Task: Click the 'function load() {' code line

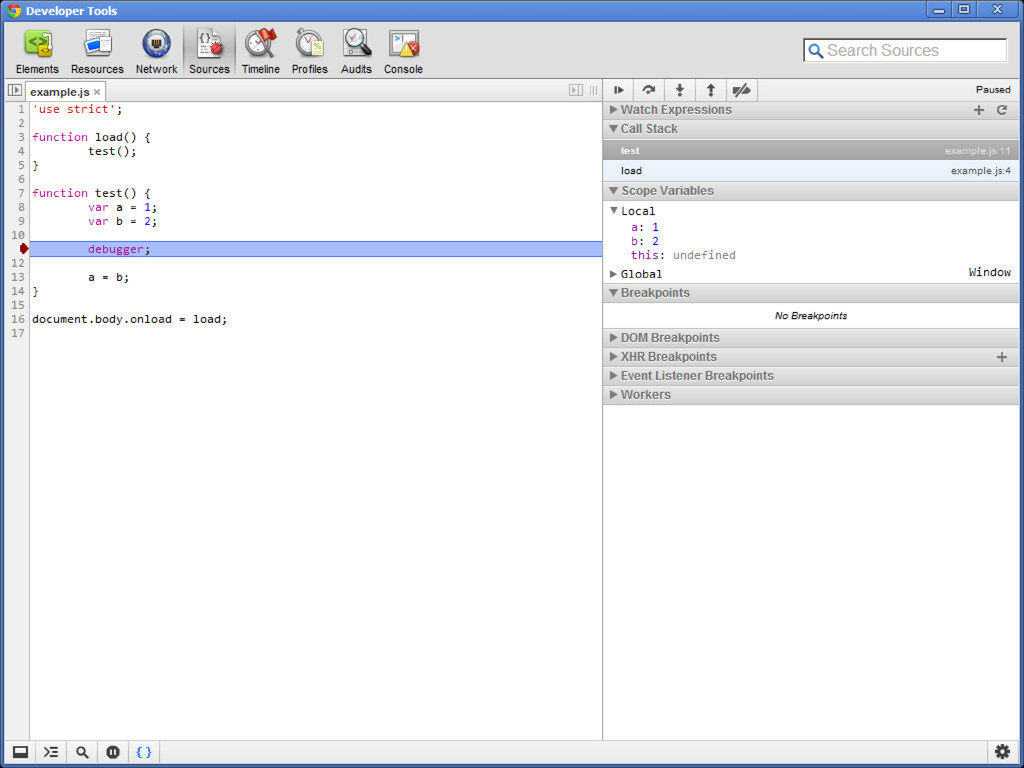Action: 91,137
